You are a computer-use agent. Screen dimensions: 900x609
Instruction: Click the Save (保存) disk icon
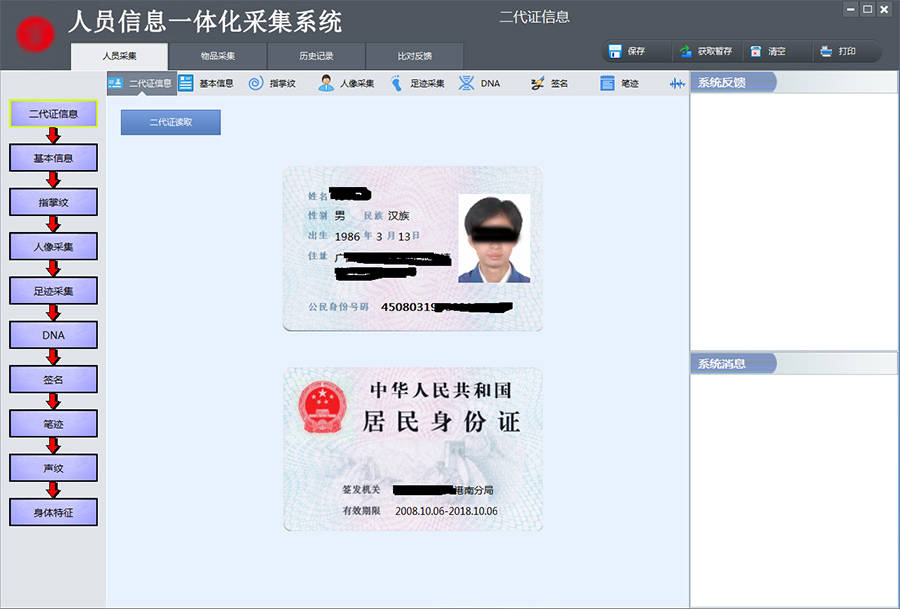tap(615, 52)
